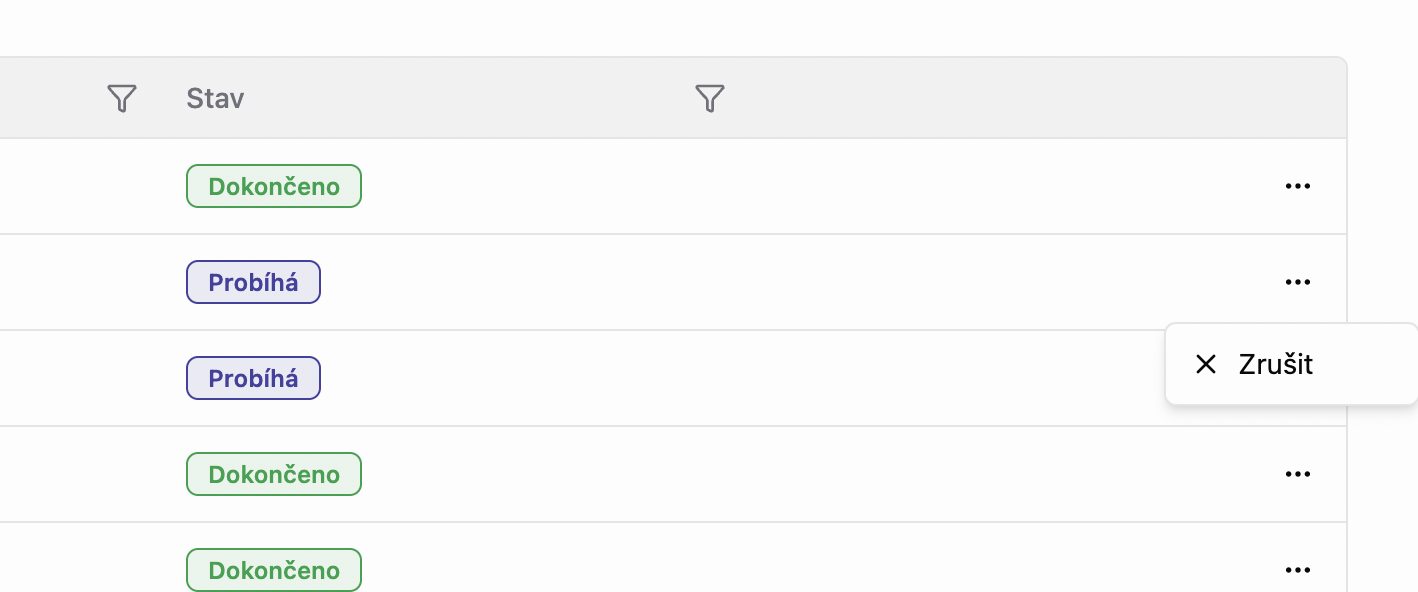Viewport: 1418px width, 592px height.
Task: Click the filter icon left of Stav header
Action: pyautogui.click(x=121, y=98)
